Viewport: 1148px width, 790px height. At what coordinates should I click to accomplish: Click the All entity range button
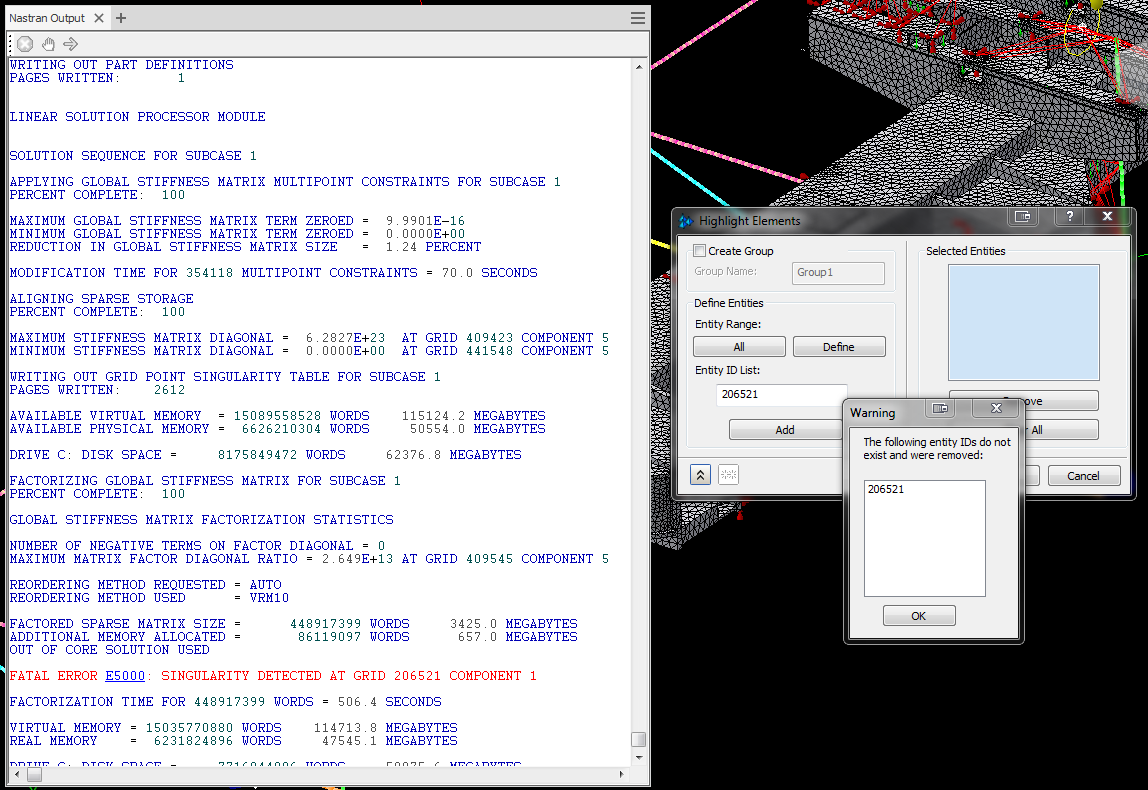[738, 347]
